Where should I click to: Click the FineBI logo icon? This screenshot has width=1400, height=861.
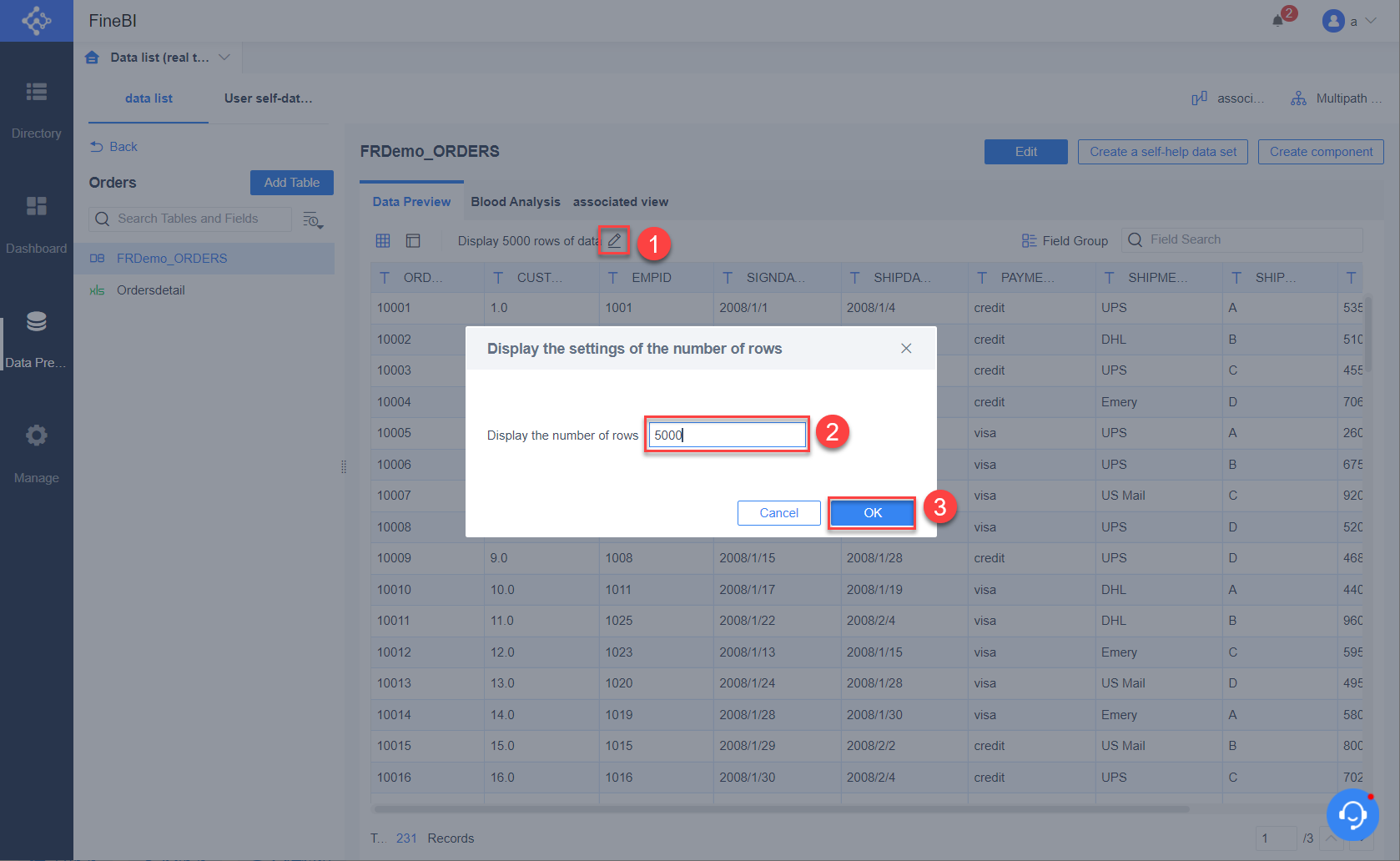coord(37,20)
